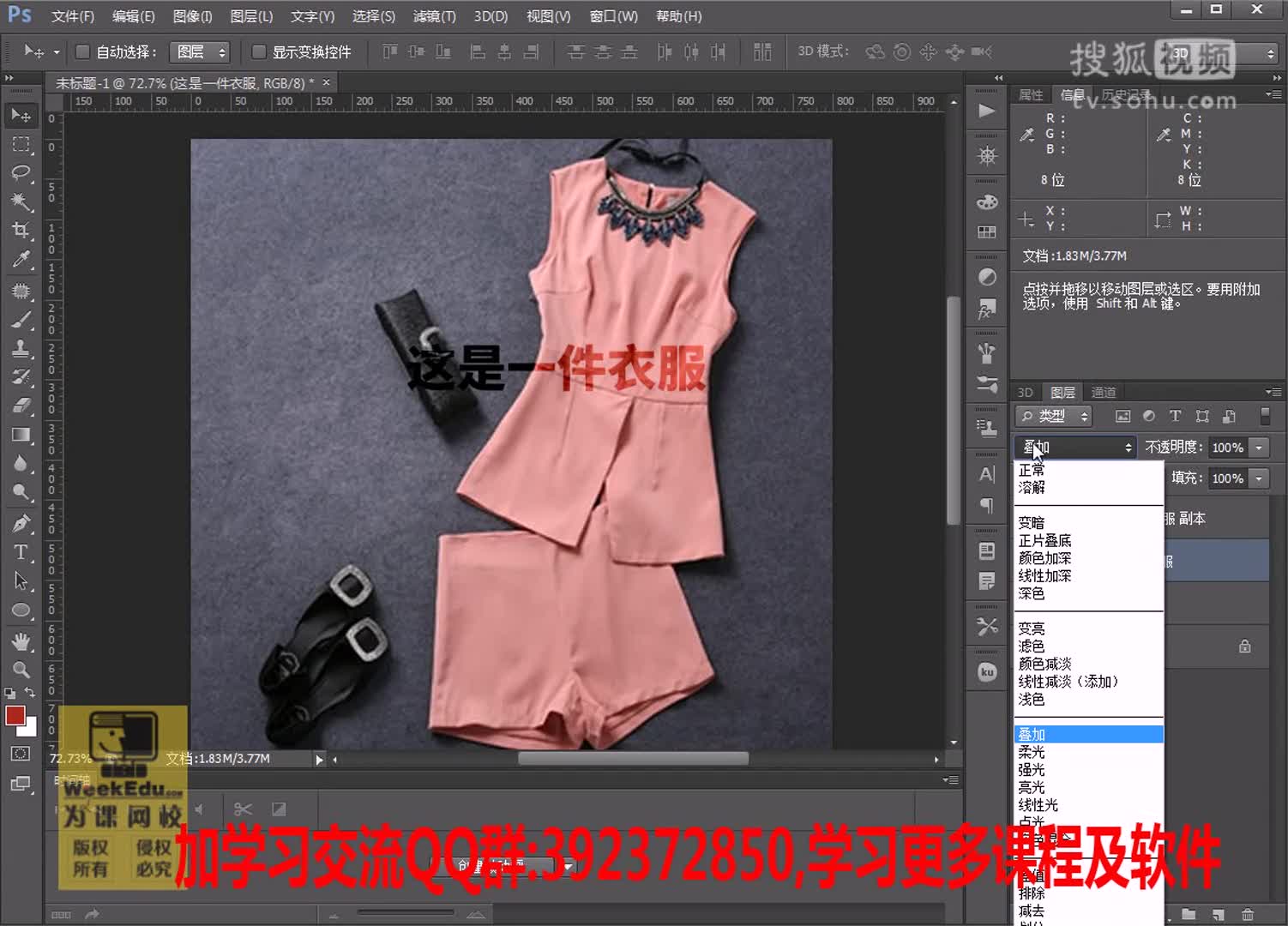This screenshot has height=926, width=1288.
Task: Click the red foreground color swatch
Action: (x=14, y=715)
